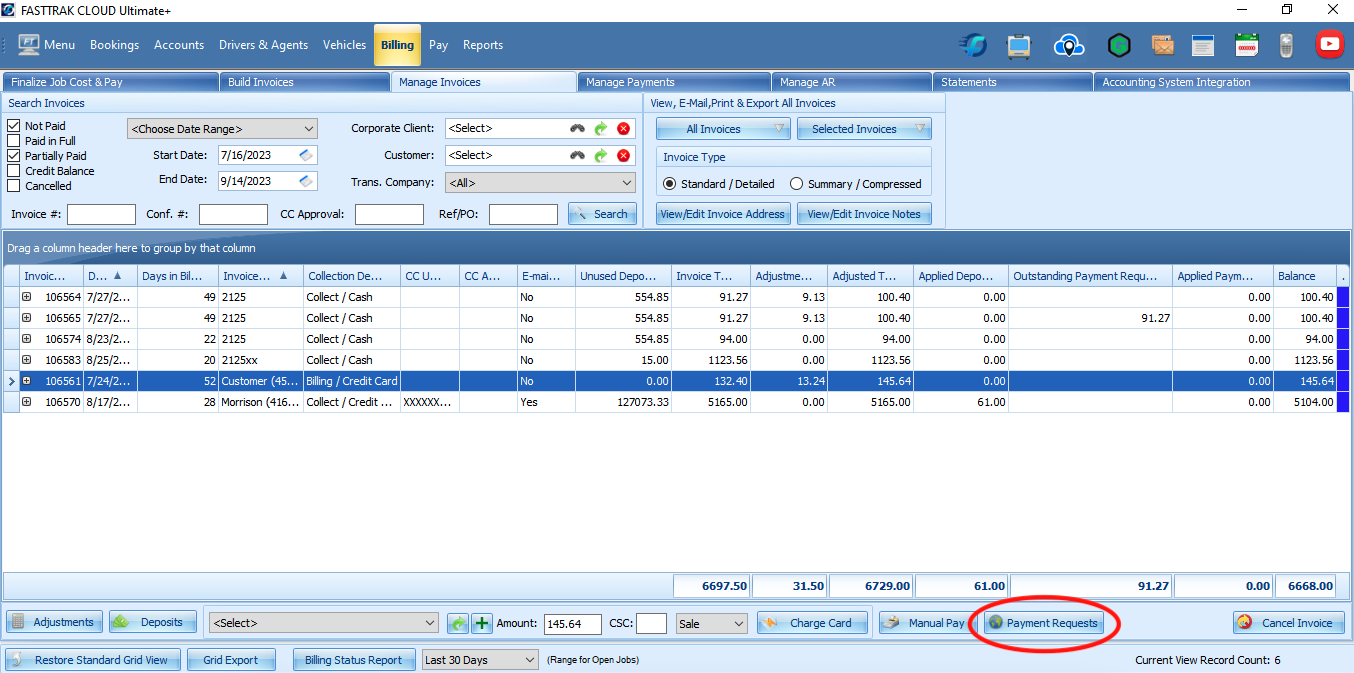Open the YouTube help videos icon
Screen dimensions: 1354x673
(x=1329, y=44)
